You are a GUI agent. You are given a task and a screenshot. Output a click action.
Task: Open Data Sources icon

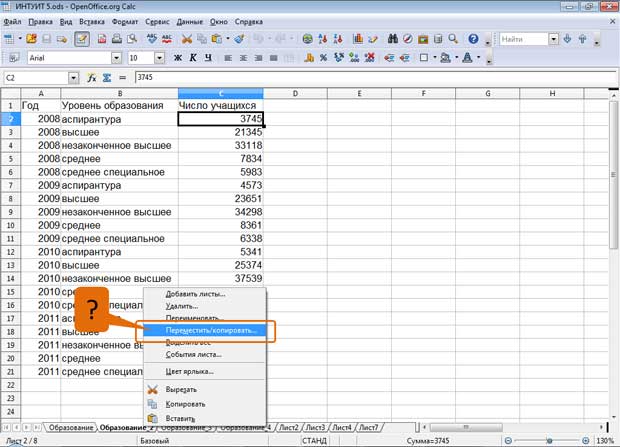(438, 39)
